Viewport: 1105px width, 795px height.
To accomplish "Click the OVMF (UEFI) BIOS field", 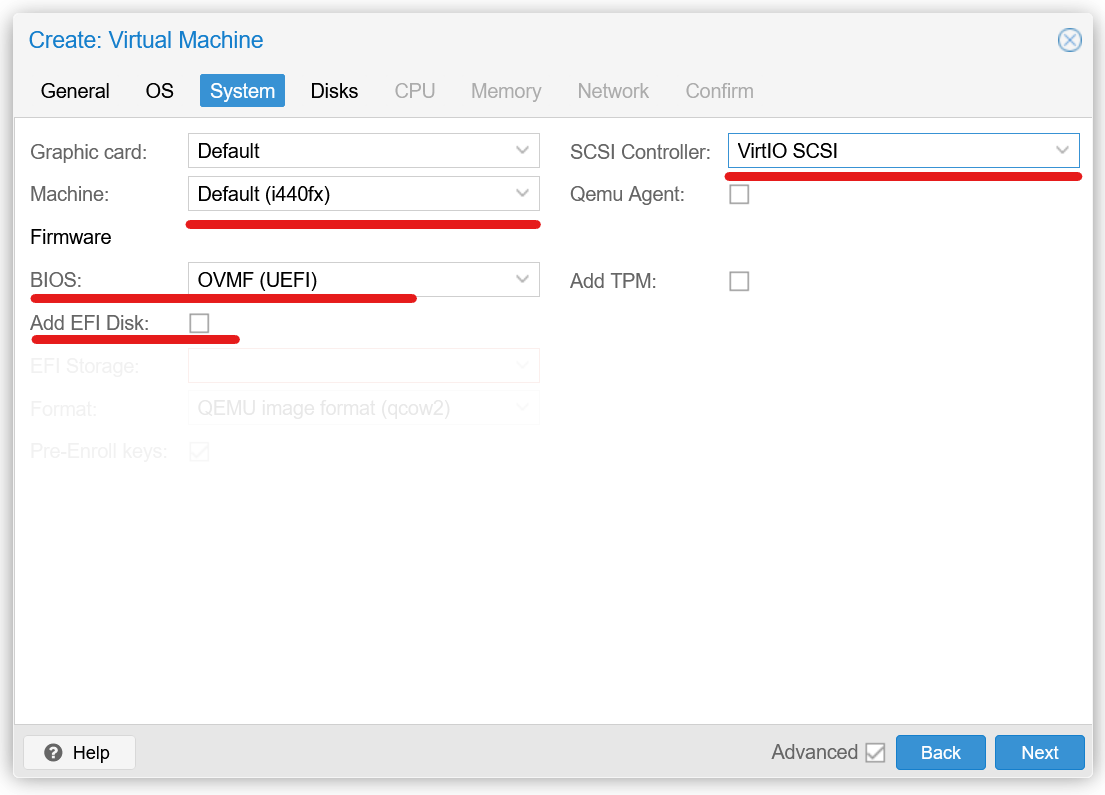I will [x=364, y=280].
